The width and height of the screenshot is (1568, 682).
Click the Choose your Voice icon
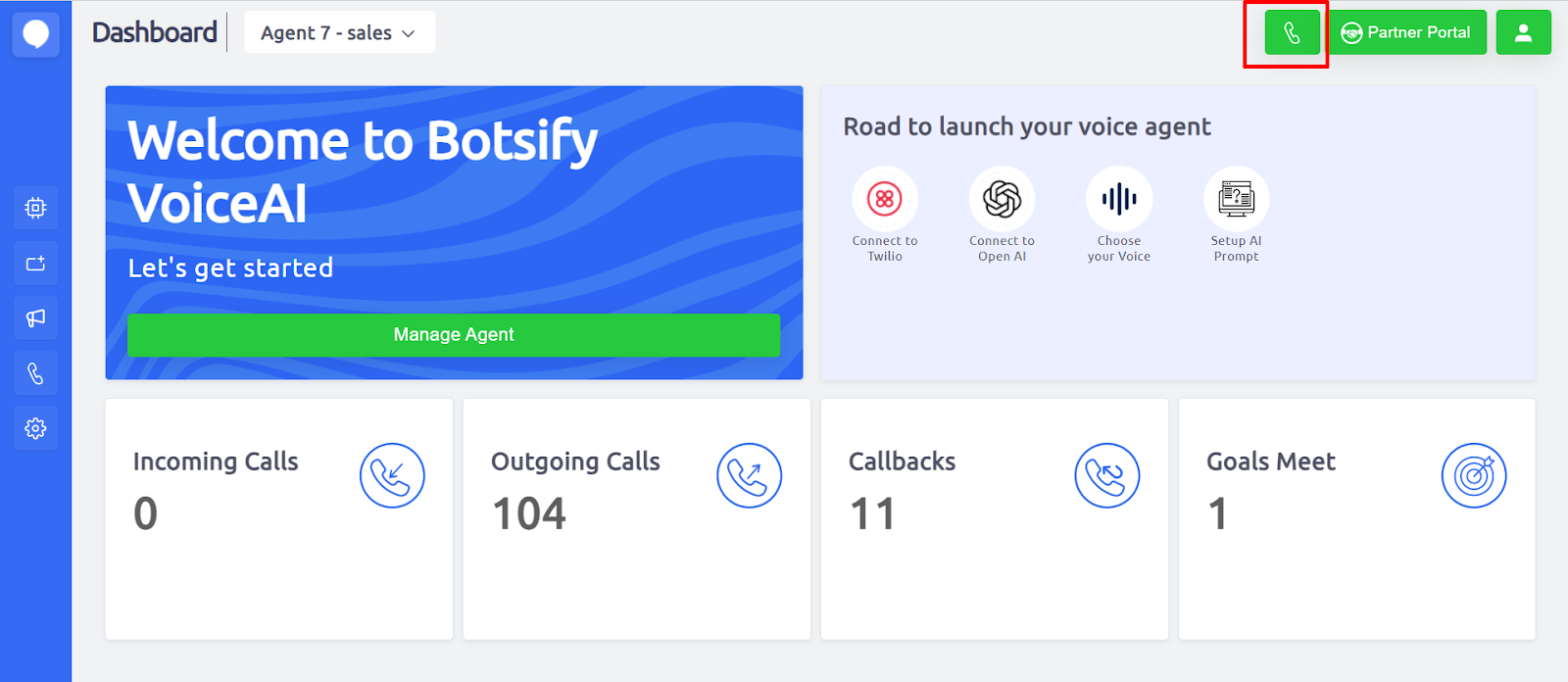[1119, 199]
